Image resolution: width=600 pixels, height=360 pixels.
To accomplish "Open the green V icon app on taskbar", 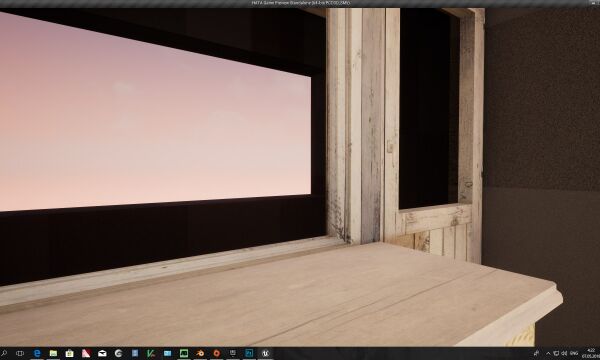I will point(151,353).
